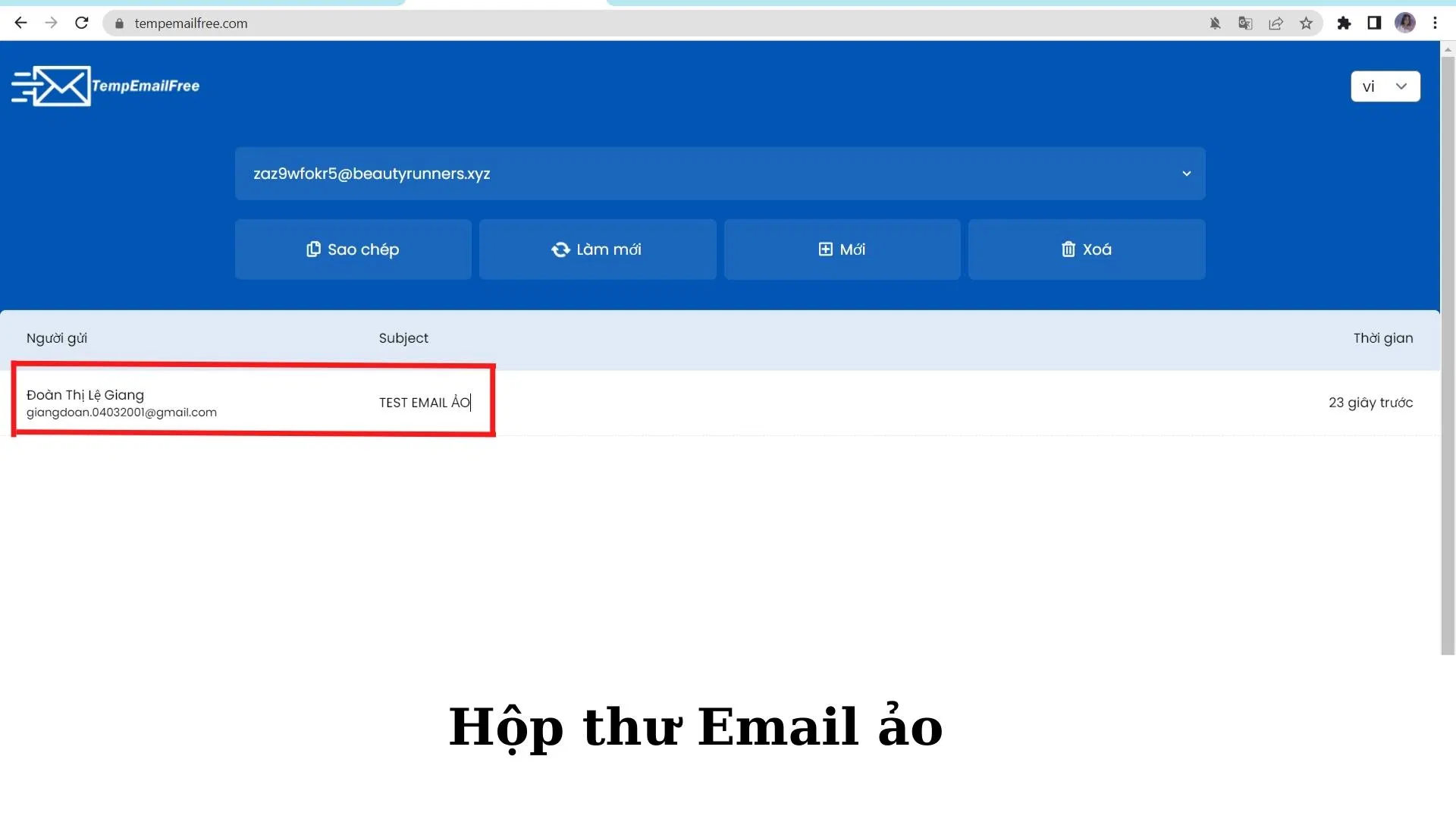Click the Xoá trash icon
This screenshot has height=819, width=1456.
[1068, 249]
